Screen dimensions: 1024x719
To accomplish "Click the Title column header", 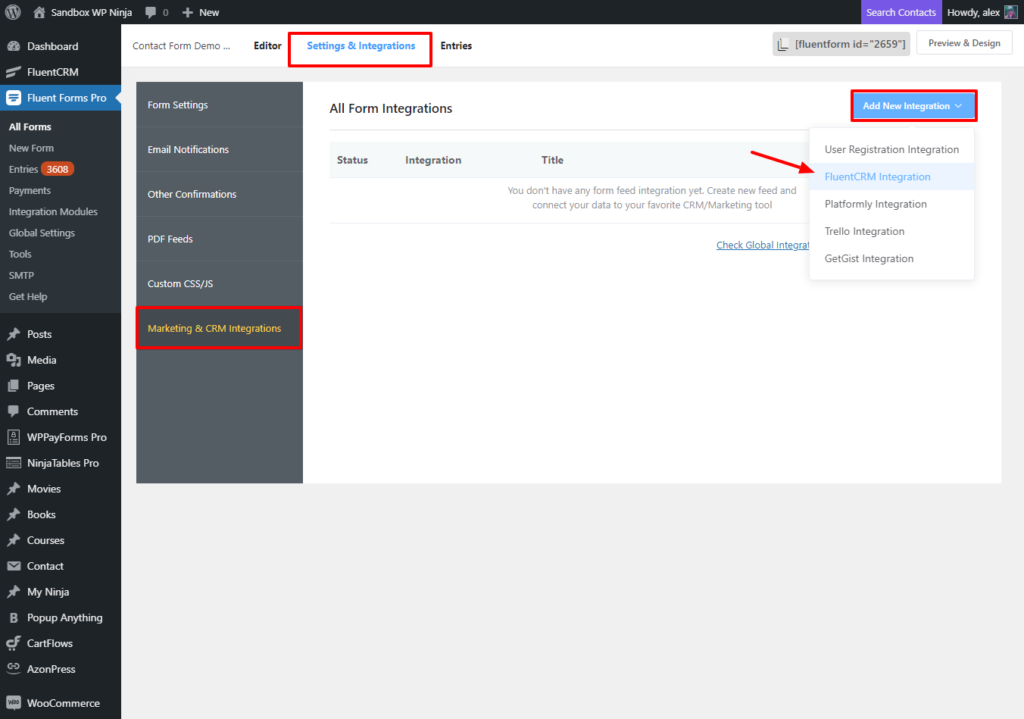I will (552, 160).
